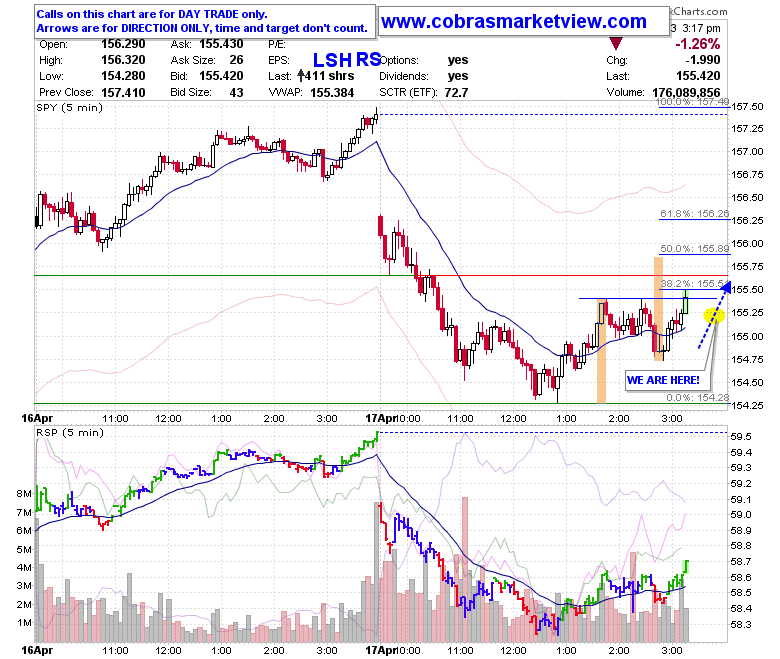Click the SPY (5 min) chart title
This screenshot has width=780, height=659.
point(70,107)
